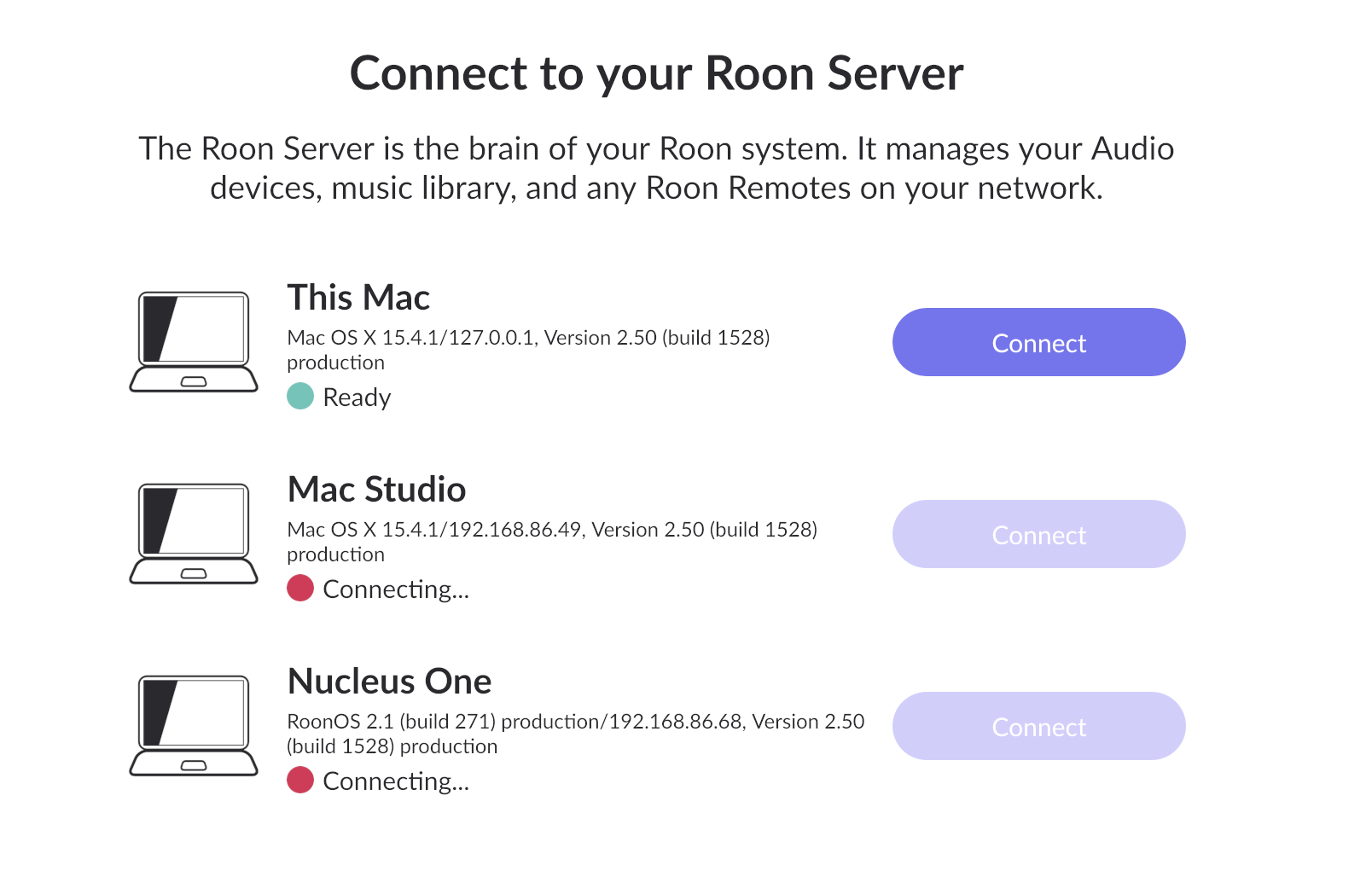1372x894 pixels.
Task: Click Nucleus One's 'Connecting...' status text
Action: pos(396,781)
